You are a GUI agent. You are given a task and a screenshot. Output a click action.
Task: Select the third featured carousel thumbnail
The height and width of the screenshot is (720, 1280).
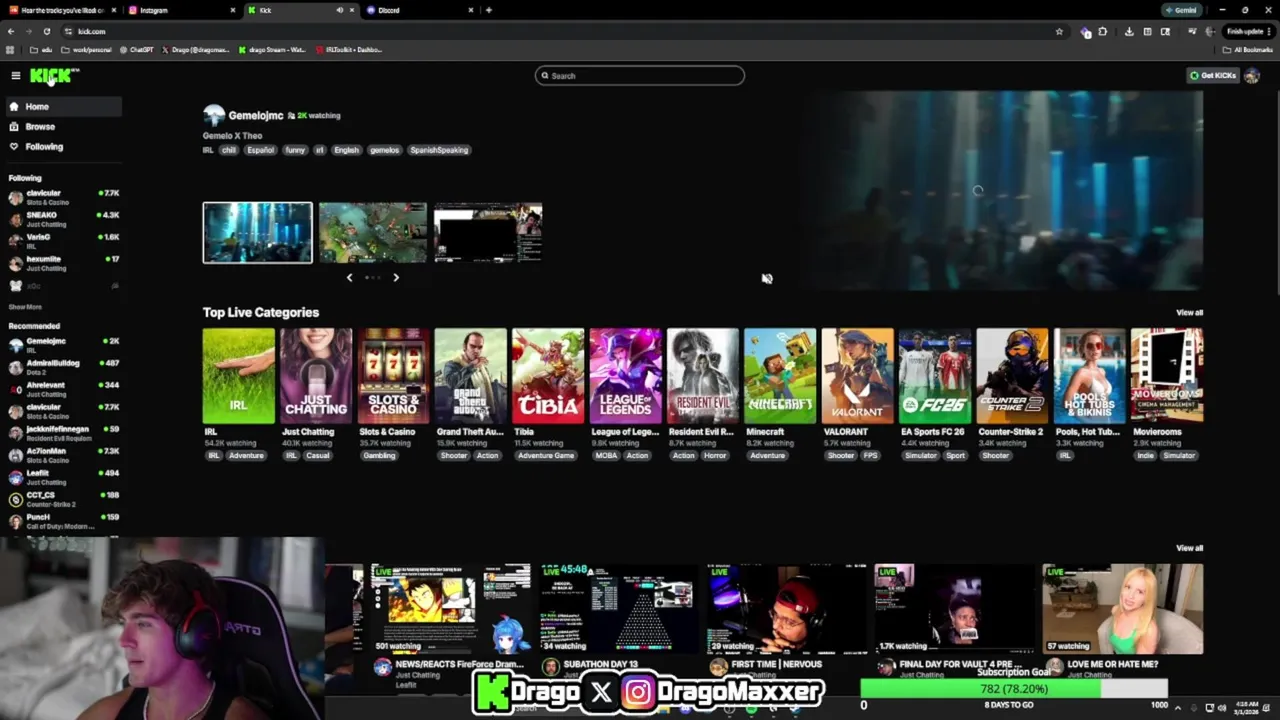pyautogui.click(x=488, y=232)
